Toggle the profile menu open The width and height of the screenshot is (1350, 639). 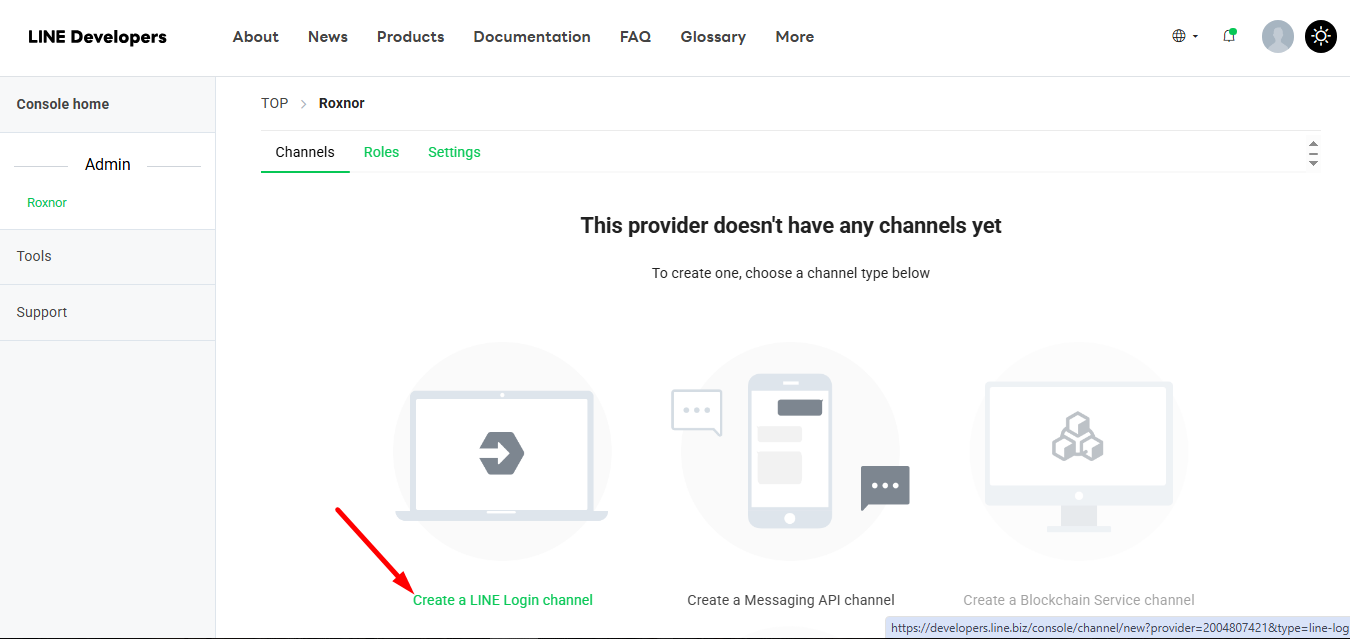coord(1277,36)
